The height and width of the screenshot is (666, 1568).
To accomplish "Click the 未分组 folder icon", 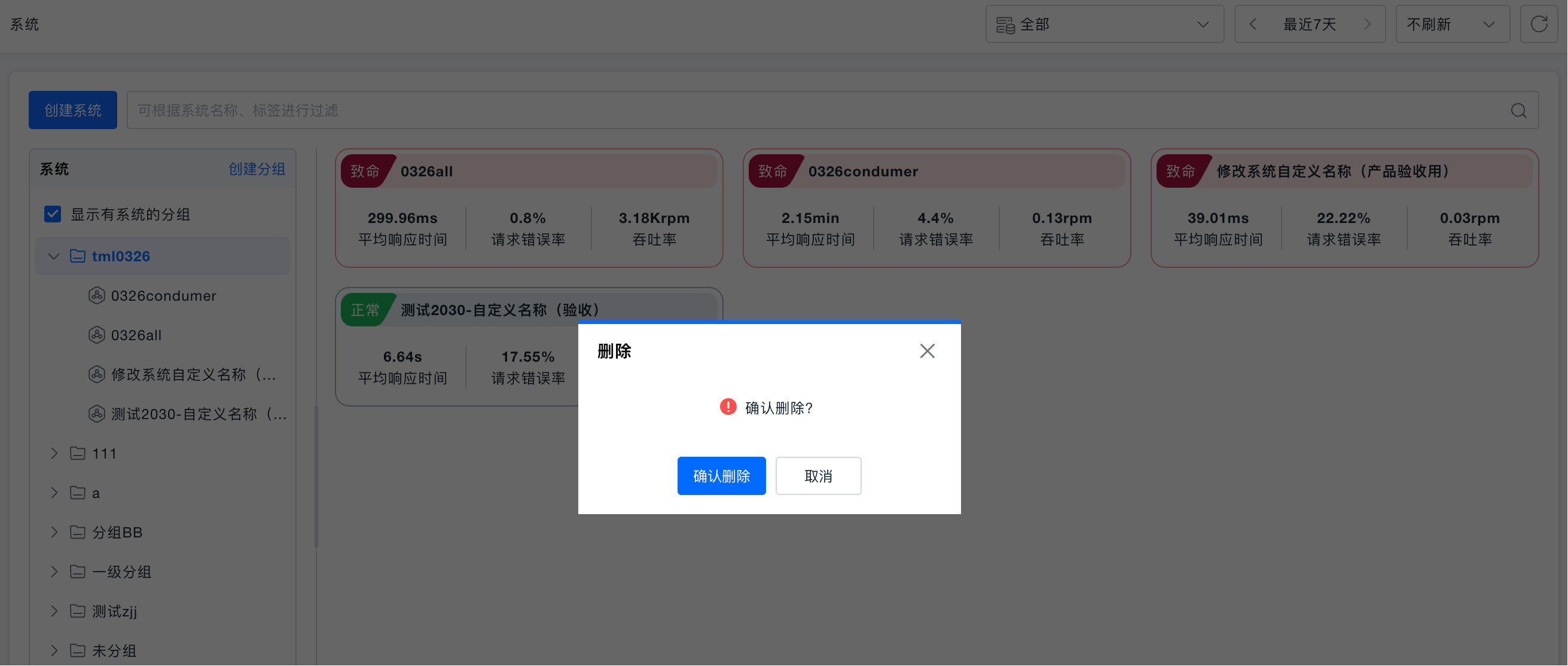I will [77, 650].
